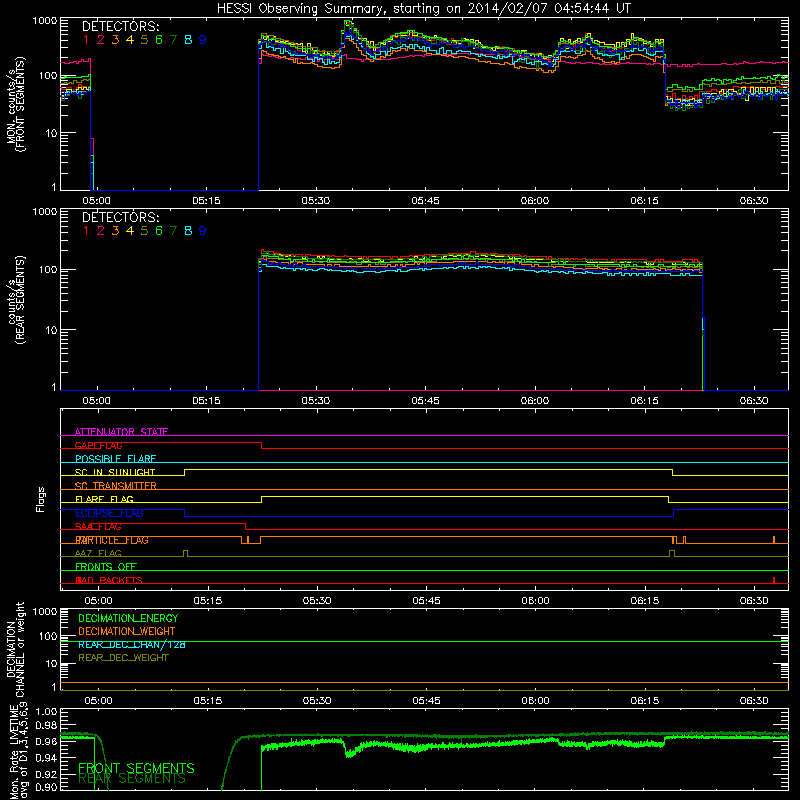800x800 pixels.
Task: Click the REAR SEGMENTS livetime legend label
Action: (132, 779)
